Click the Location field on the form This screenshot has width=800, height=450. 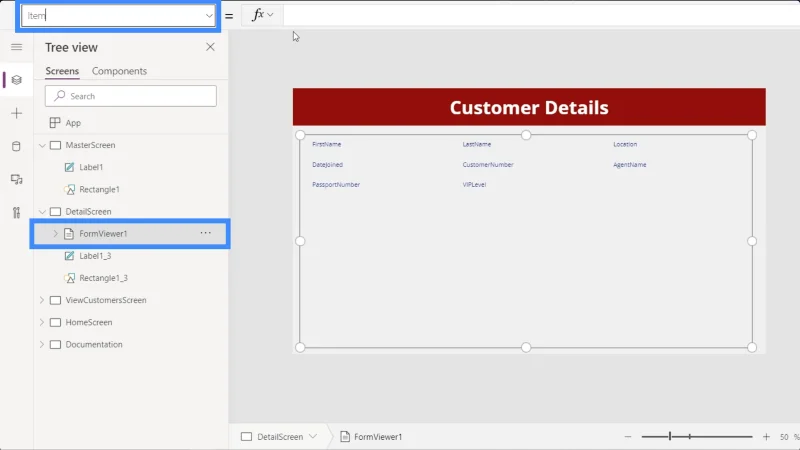pyautogui.click(x=625, y=144)
